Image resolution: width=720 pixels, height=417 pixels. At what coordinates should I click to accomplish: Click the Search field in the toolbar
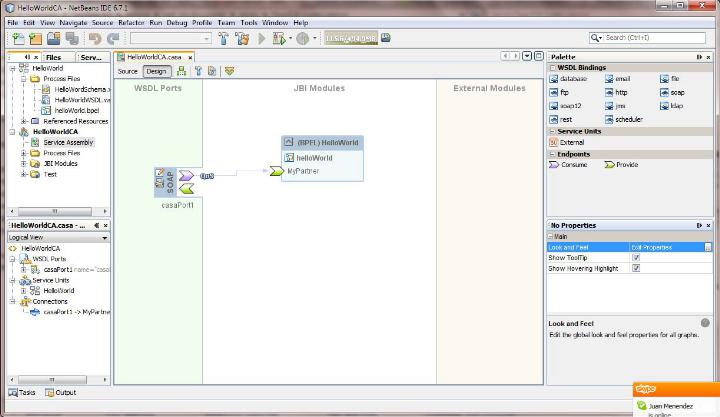647,38
